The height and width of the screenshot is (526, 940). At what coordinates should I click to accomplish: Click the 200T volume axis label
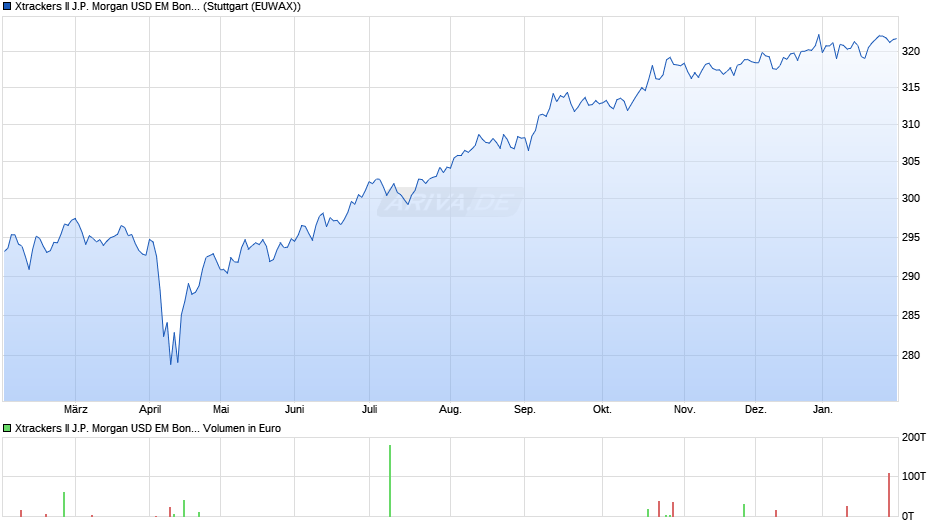coord(914,437)
